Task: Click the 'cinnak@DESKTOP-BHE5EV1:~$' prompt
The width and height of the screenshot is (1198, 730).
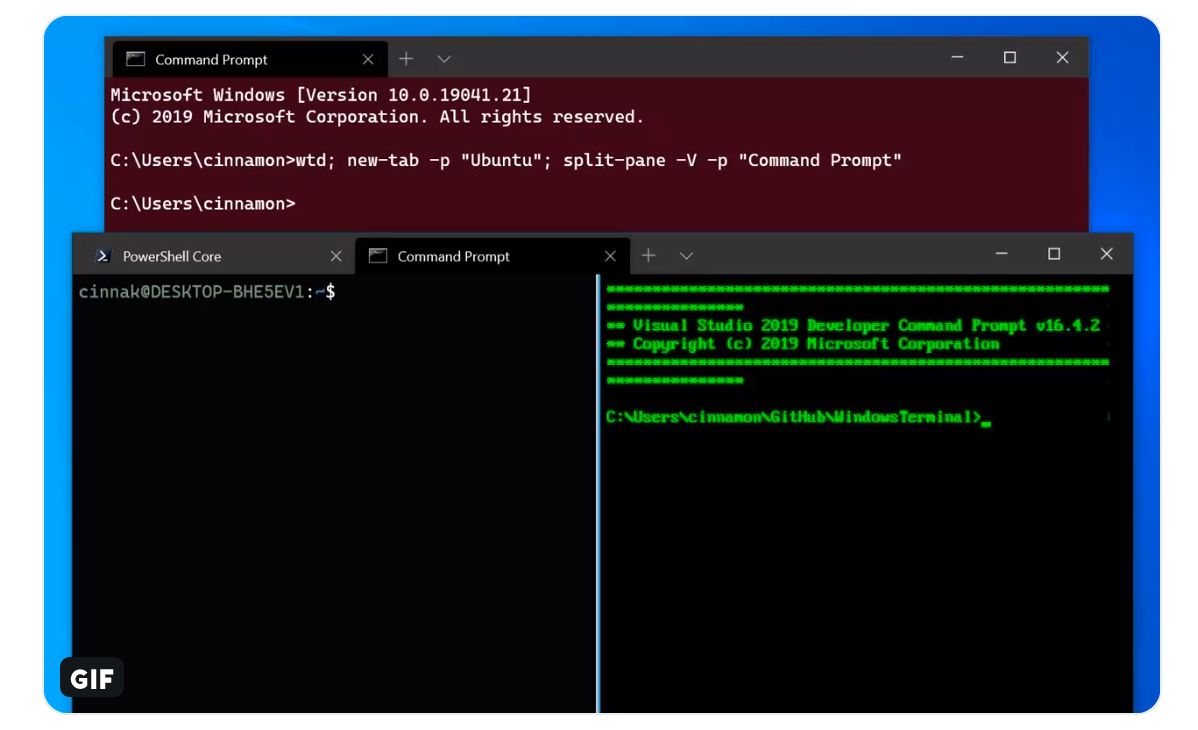Action: pos(207,292)
